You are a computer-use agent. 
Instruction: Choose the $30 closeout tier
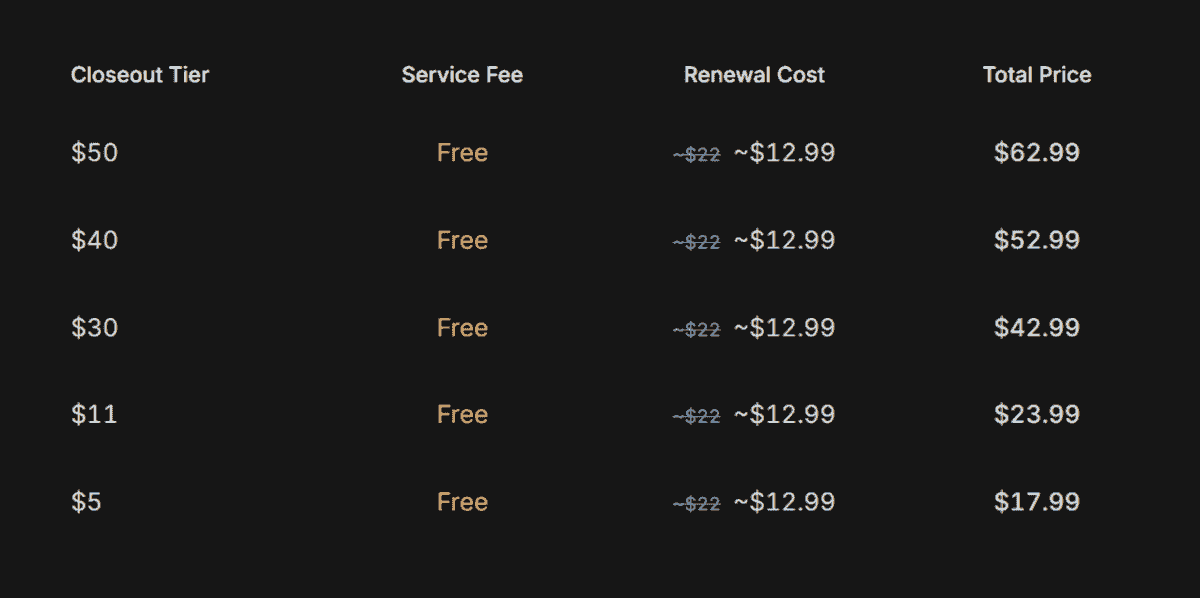[94, 327]
